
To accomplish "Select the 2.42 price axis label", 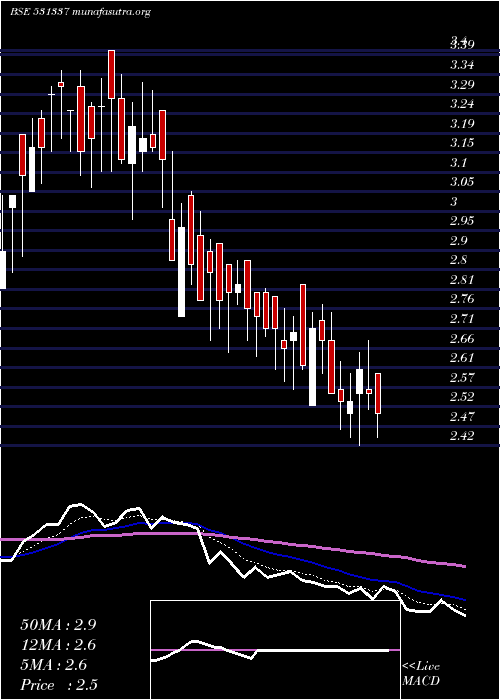I will coord(462,436).
